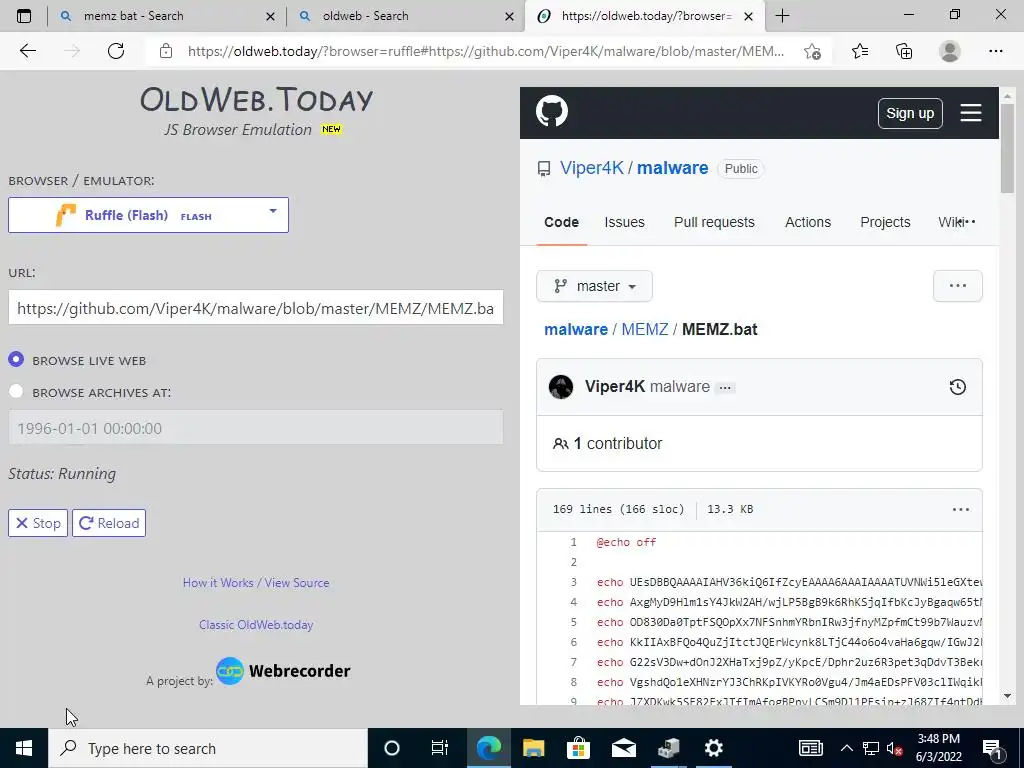Click the GitHub octocat logo
This screenshot has height=768, width=1024.
[552, 112]
